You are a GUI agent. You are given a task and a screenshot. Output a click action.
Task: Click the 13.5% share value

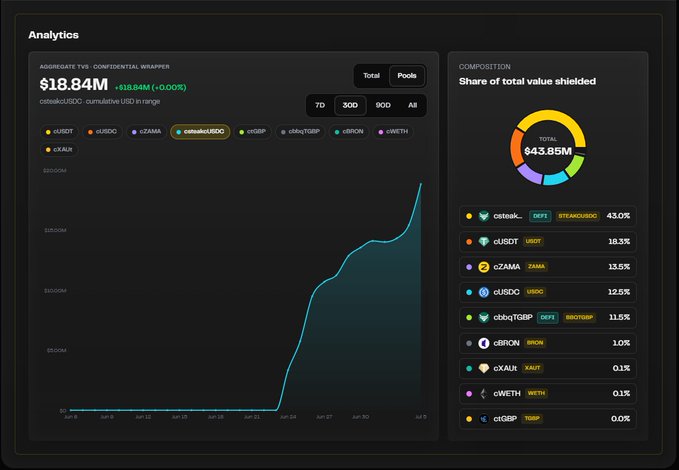pyautogui.click(x=619, y=267)
